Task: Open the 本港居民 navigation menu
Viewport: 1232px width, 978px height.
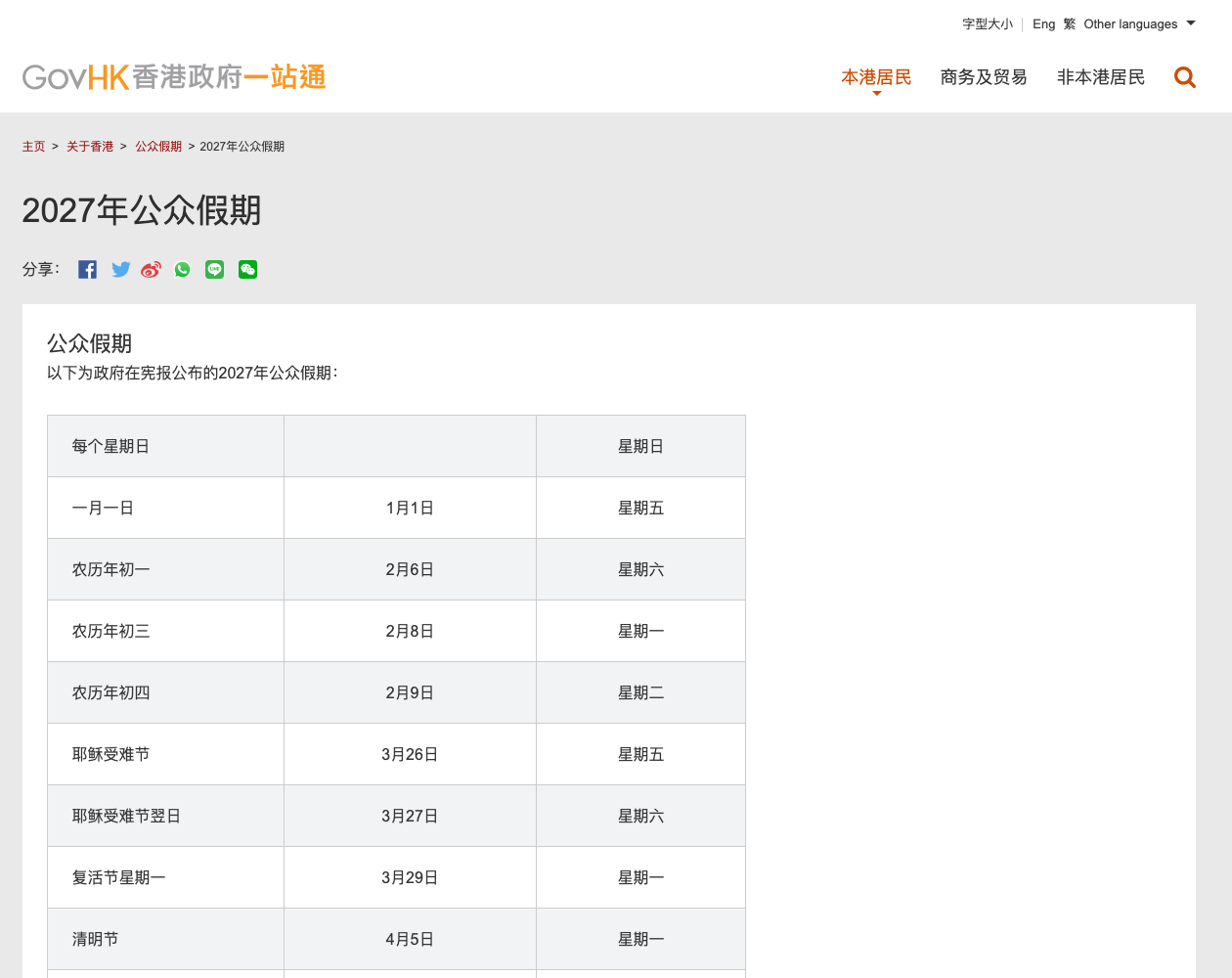Action: (x=876, y=77)
